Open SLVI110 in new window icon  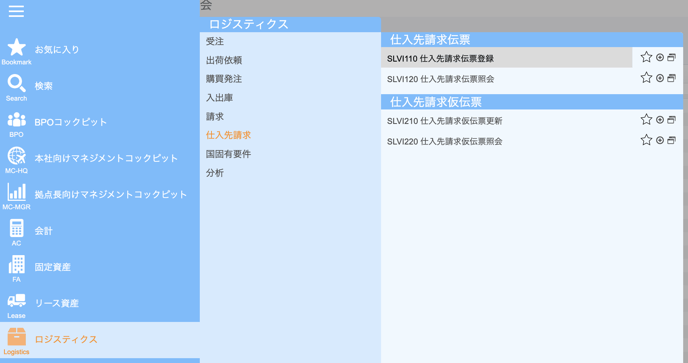coord(671,58)
